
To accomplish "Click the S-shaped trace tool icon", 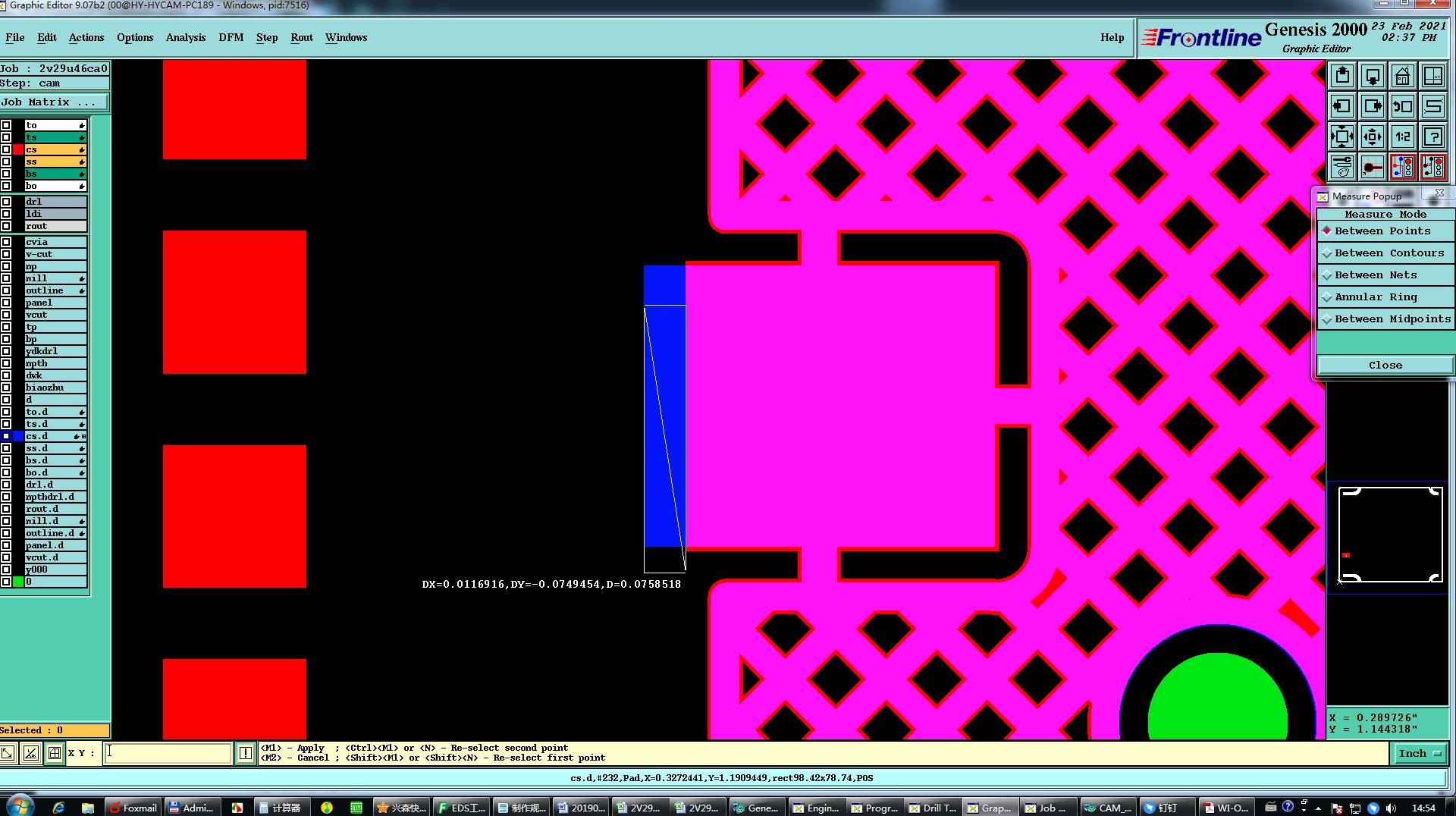I will 1433,106.
